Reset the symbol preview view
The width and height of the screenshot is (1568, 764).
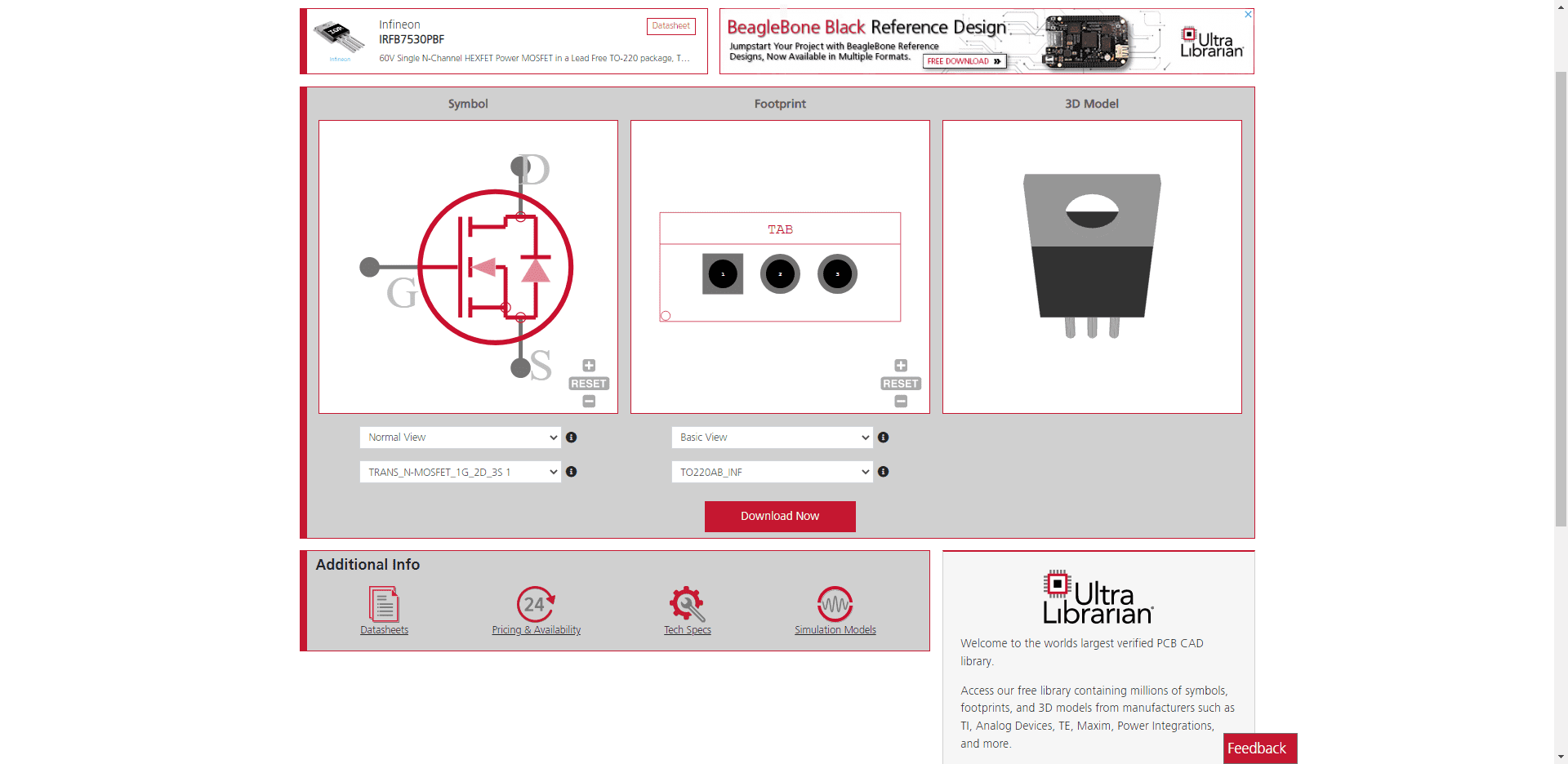point(589,384)
